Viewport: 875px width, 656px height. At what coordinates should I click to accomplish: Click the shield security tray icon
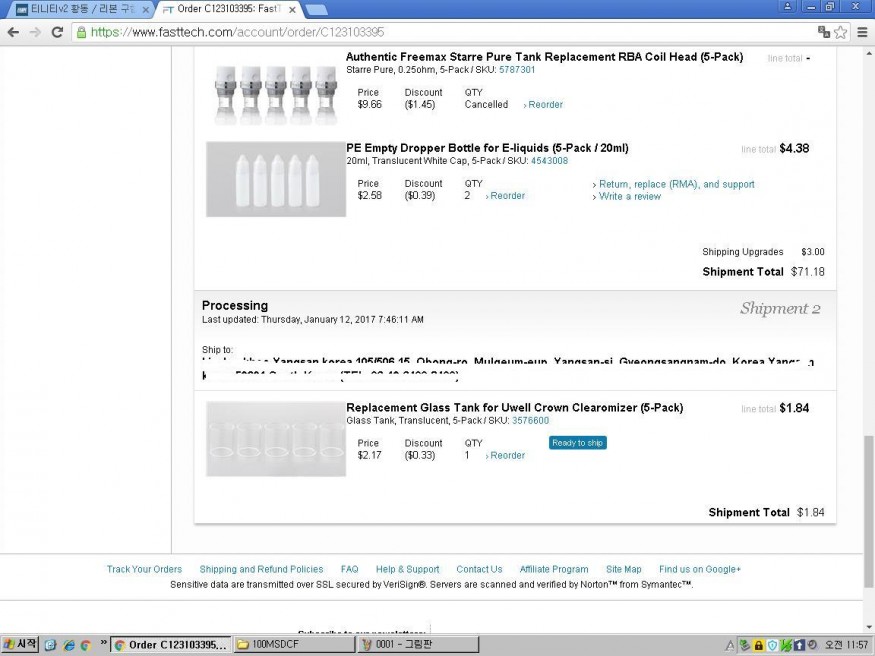pyautogui.click(x=772, y=645)
